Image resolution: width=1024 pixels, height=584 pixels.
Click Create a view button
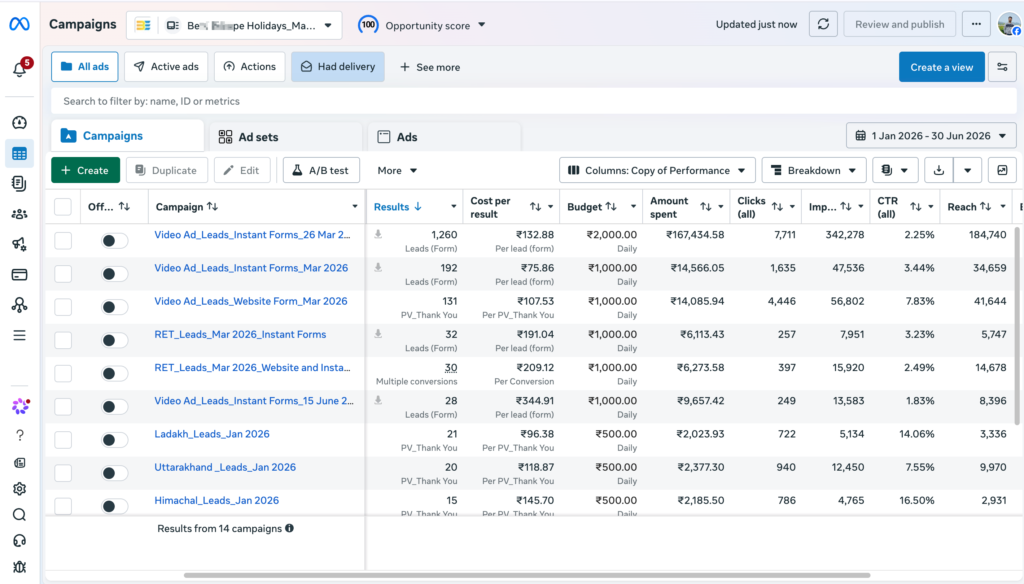[x=941, y=67]
